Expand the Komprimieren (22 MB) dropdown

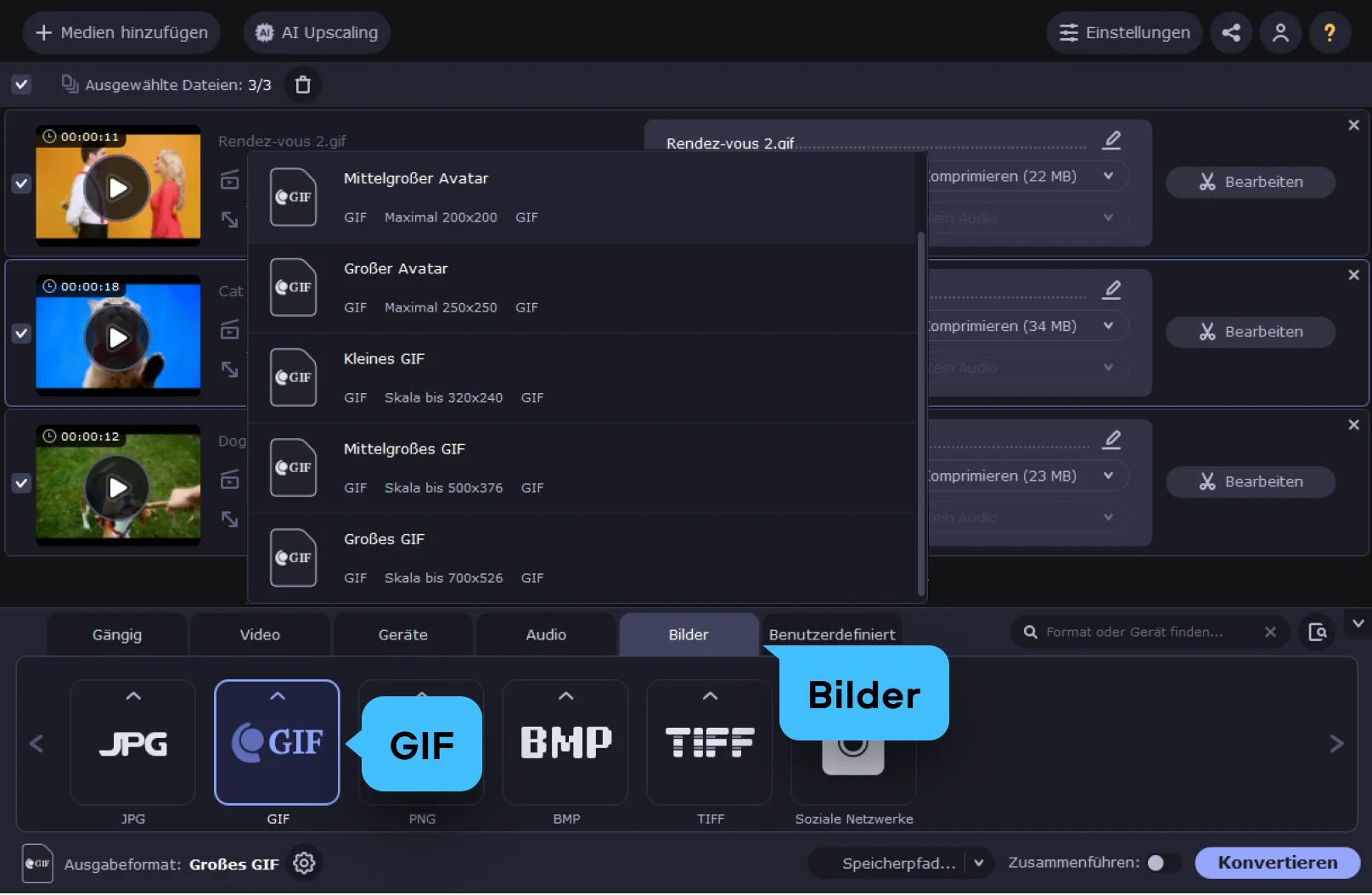pyautogui.click(x=1108, y=176)
